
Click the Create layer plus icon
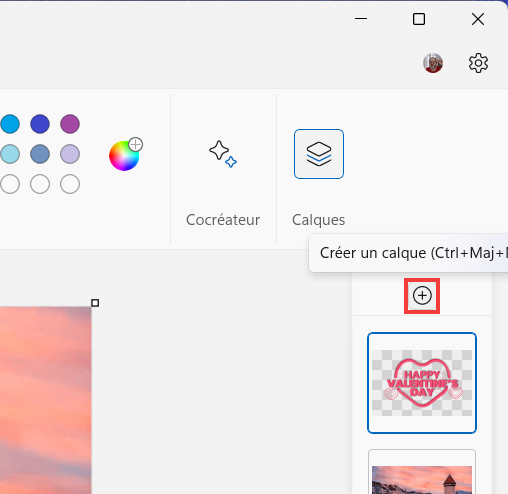422,296
